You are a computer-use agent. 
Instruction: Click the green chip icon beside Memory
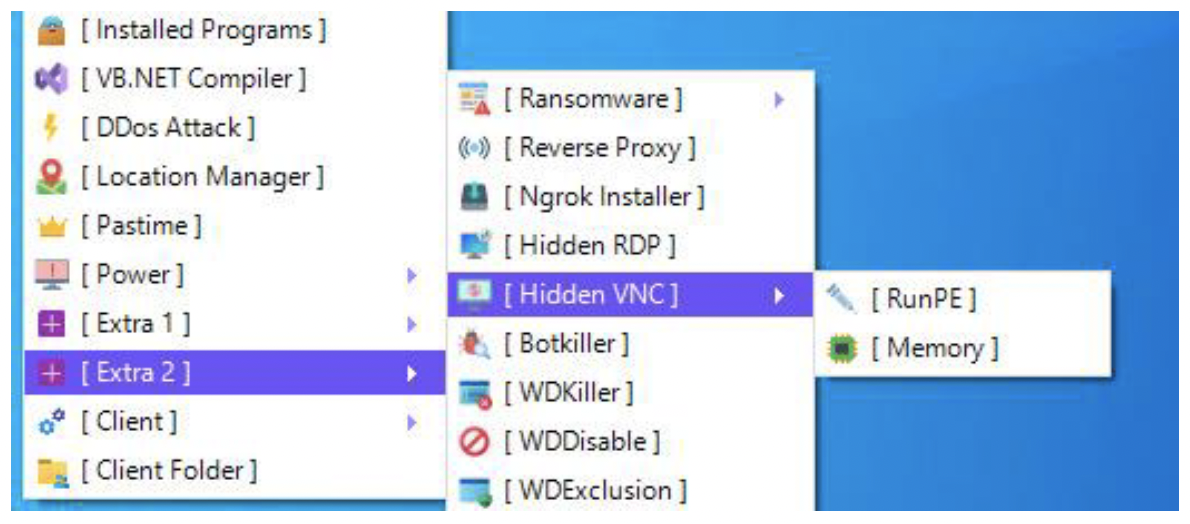coord(841,350)
